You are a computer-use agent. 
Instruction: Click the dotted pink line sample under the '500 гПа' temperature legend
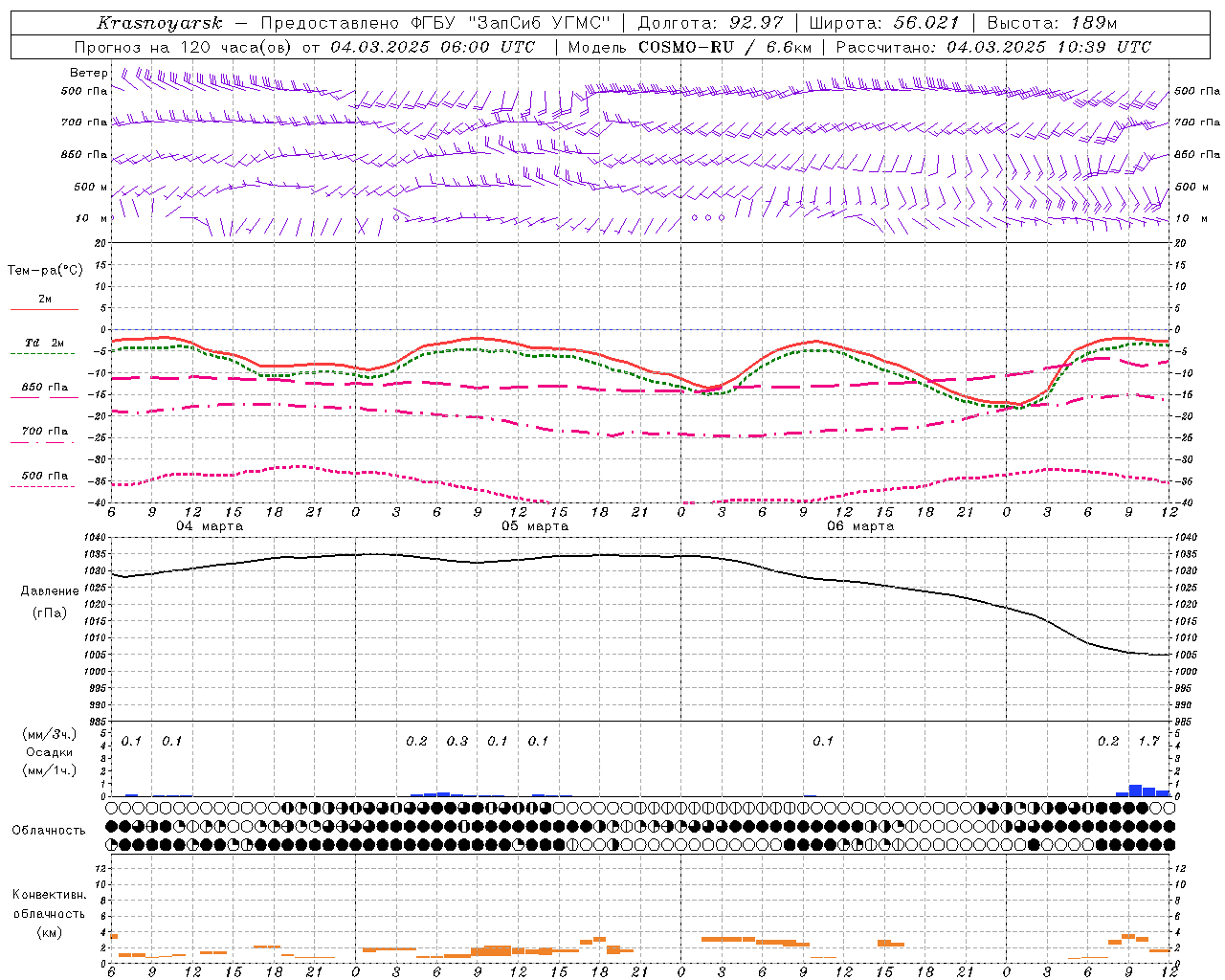click(42, 487)
